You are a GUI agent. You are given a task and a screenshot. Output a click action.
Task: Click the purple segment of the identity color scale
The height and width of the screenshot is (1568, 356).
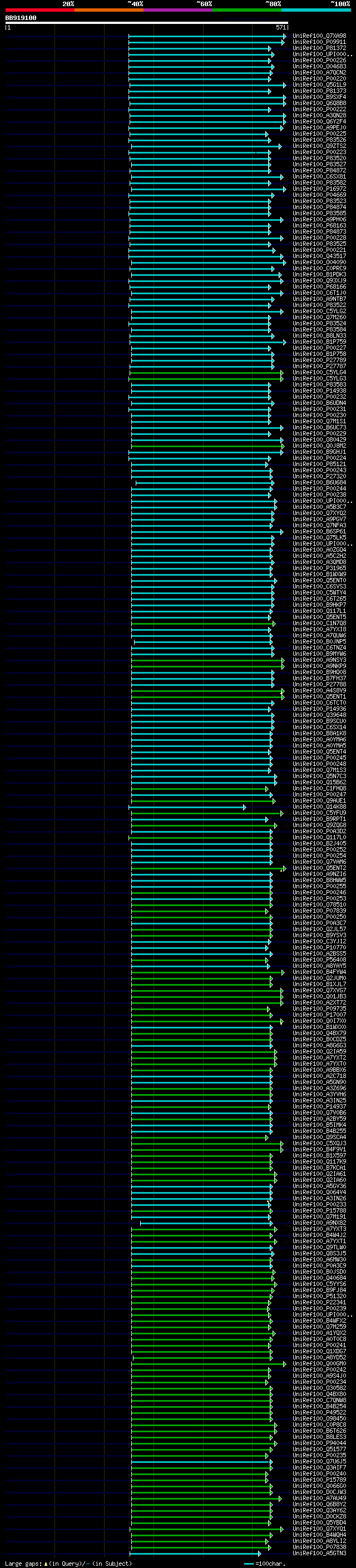[177, 10]
